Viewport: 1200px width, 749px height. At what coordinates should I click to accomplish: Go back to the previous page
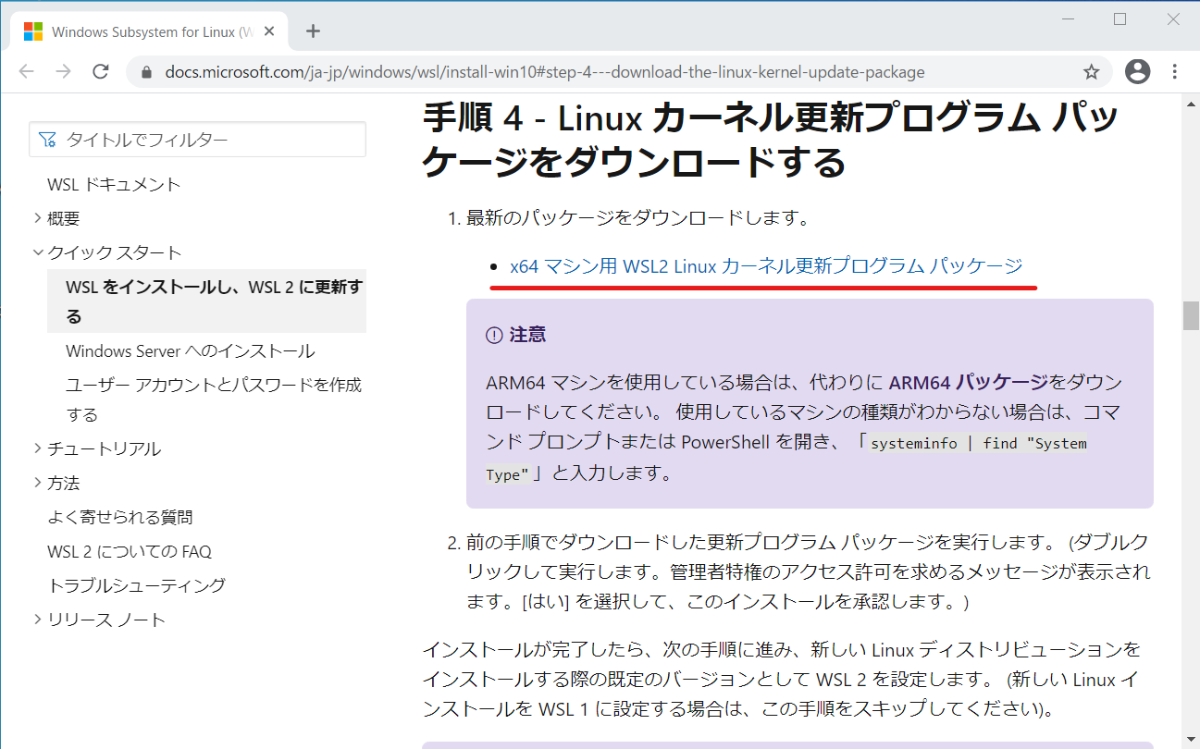click(27, 72)
